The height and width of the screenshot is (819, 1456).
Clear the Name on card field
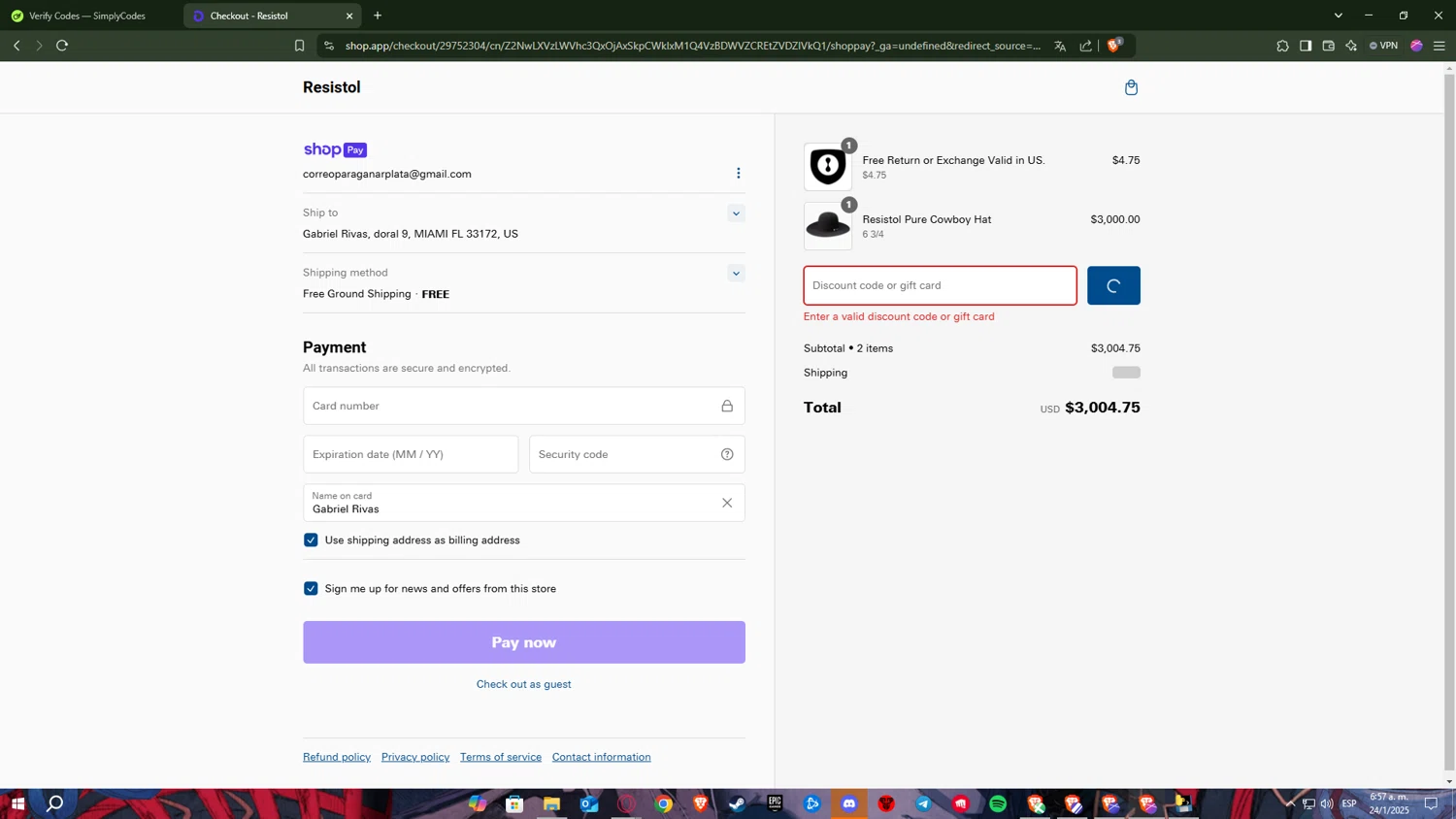pyautogui.click(x=727, y=503)
